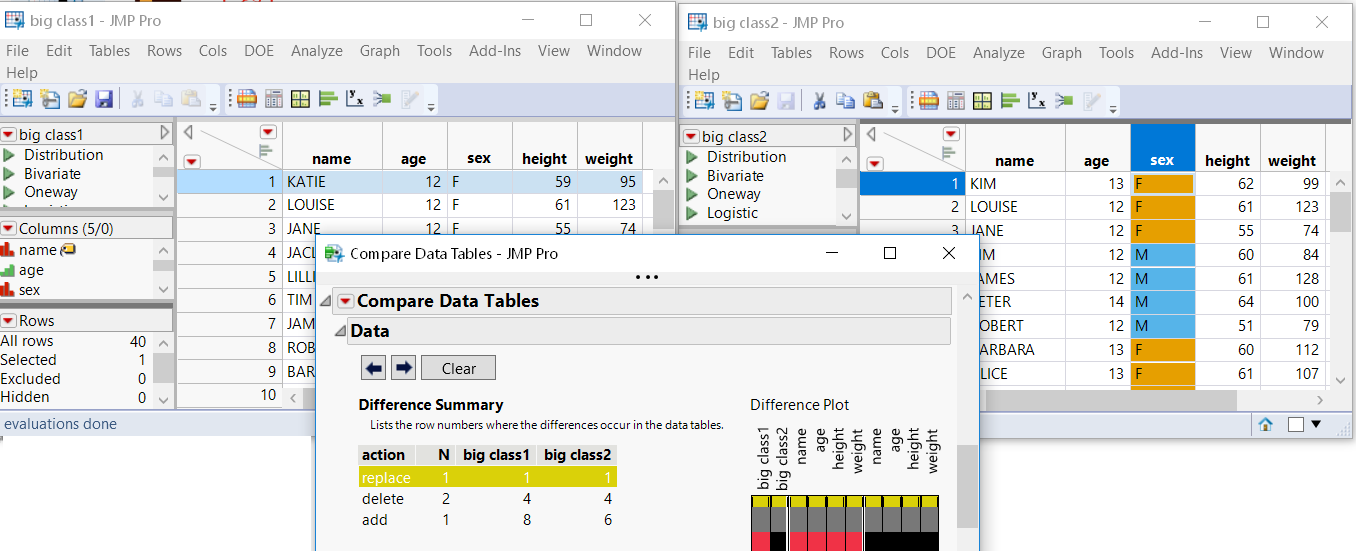Run the Logistic script in big class2
Screen dimensions: 1356x551
(732, 213)
